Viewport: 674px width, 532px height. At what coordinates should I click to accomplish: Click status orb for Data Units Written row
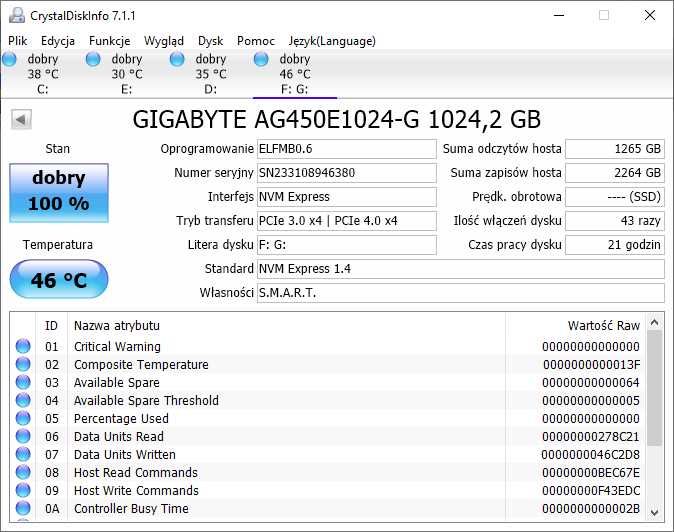[x=23, y=454]
